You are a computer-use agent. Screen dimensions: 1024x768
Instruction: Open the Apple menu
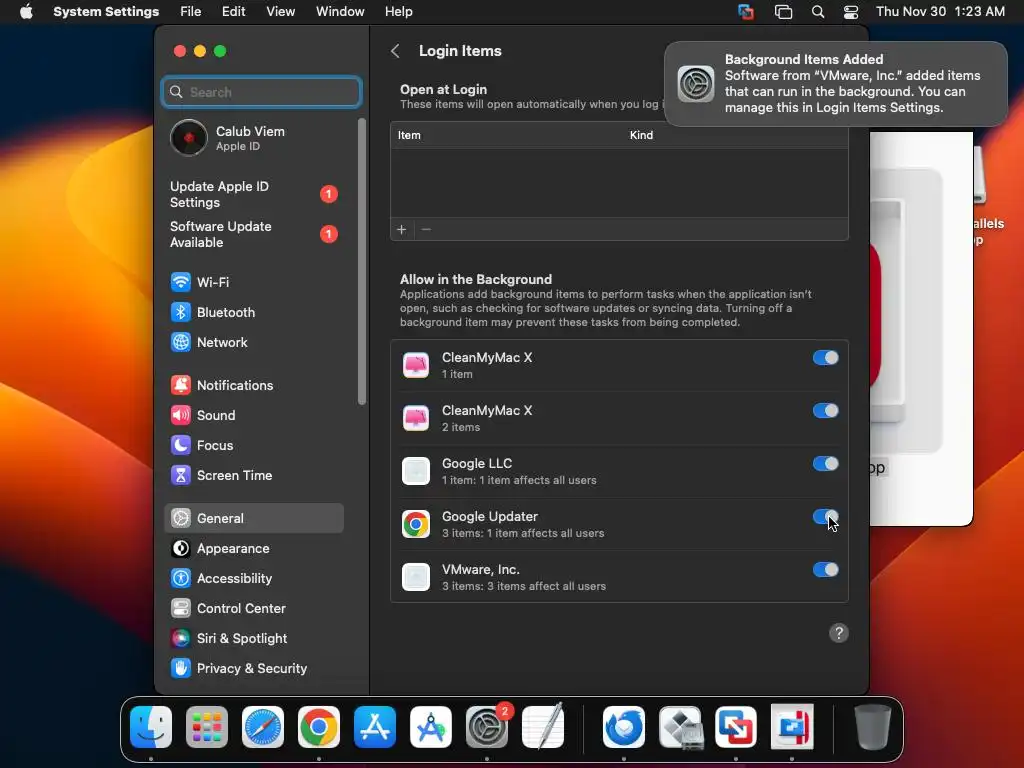click(26, 12)
